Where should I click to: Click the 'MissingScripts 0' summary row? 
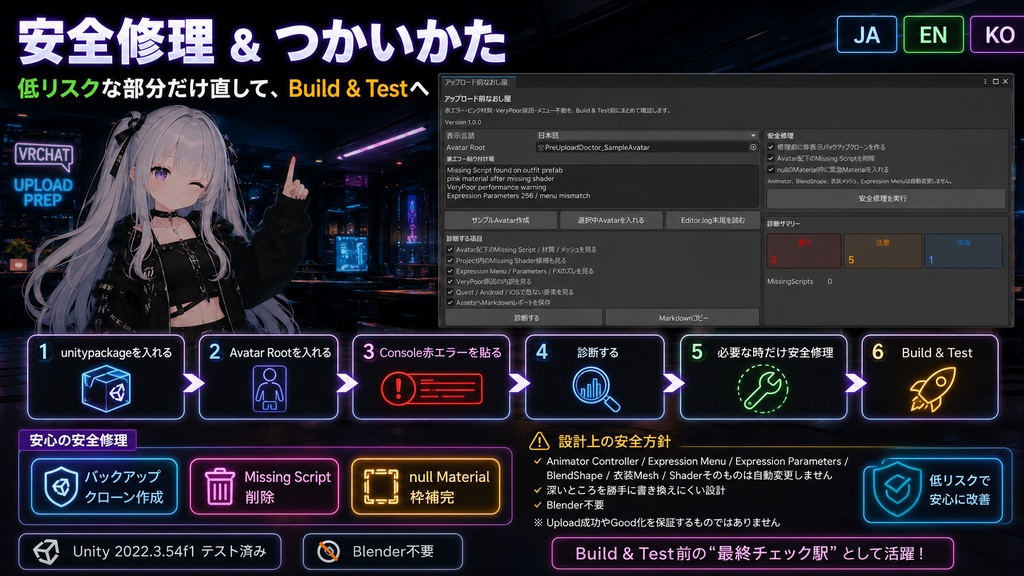click(800, 281)
